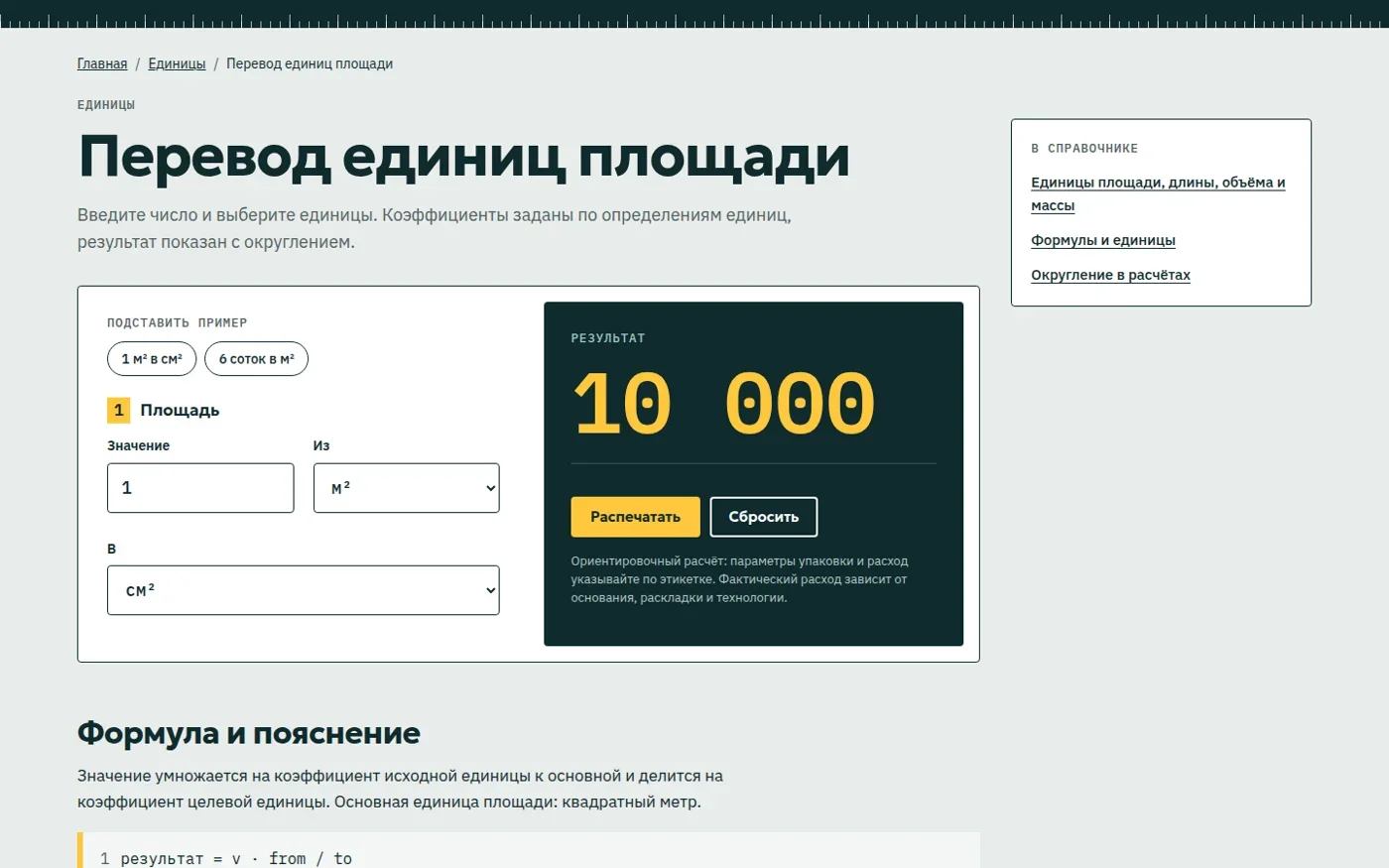Click the 'Площадь' section title
This screenshot has height=868, width=1389.
pos(180,410)
